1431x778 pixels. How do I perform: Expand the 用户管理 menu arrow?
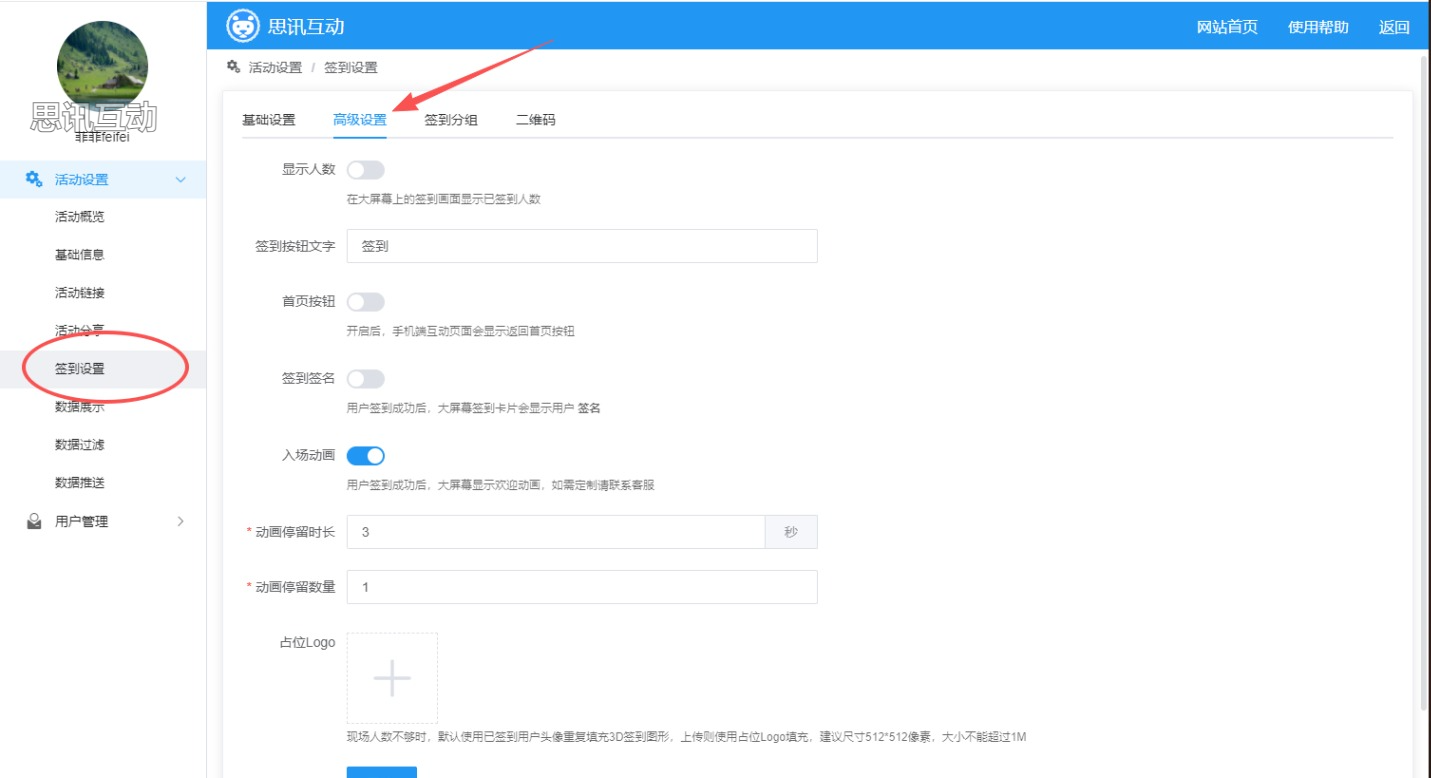point(181,521)
